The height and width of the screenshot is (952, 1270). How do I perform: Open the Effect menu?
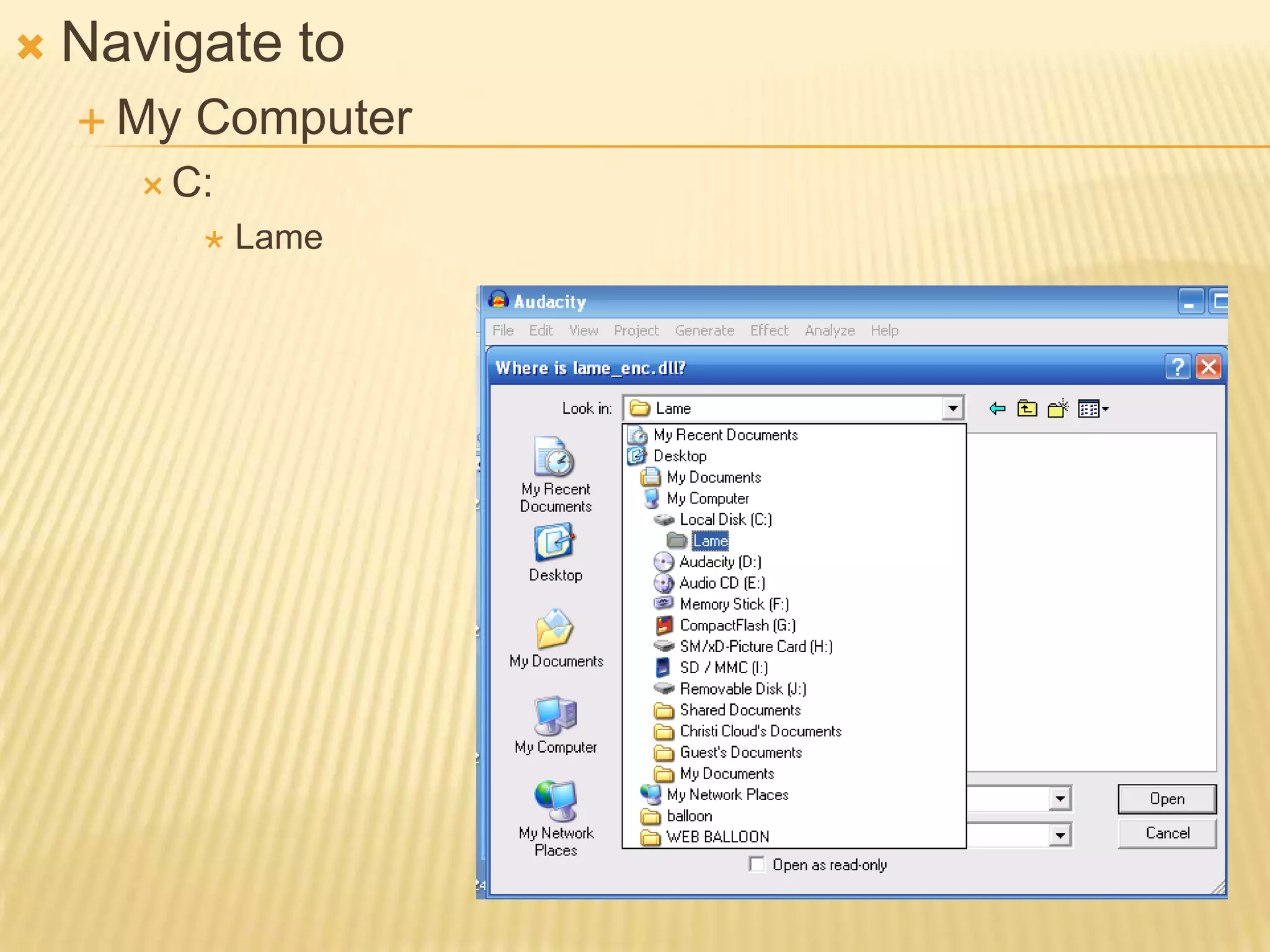coord(769,330)
